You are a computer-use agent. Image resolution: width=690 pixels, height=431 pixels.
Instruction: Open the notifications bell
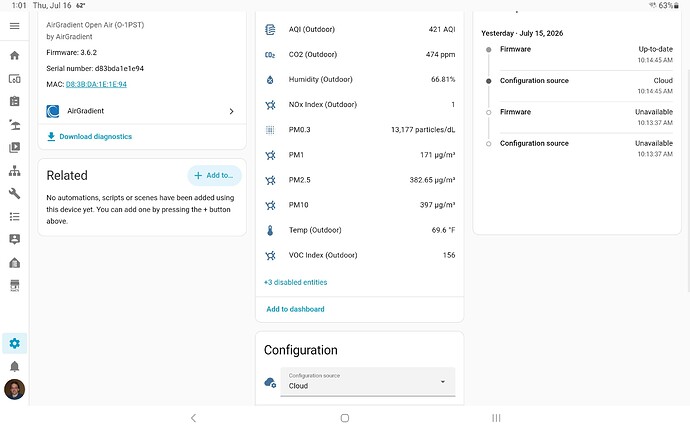[15, 366]
